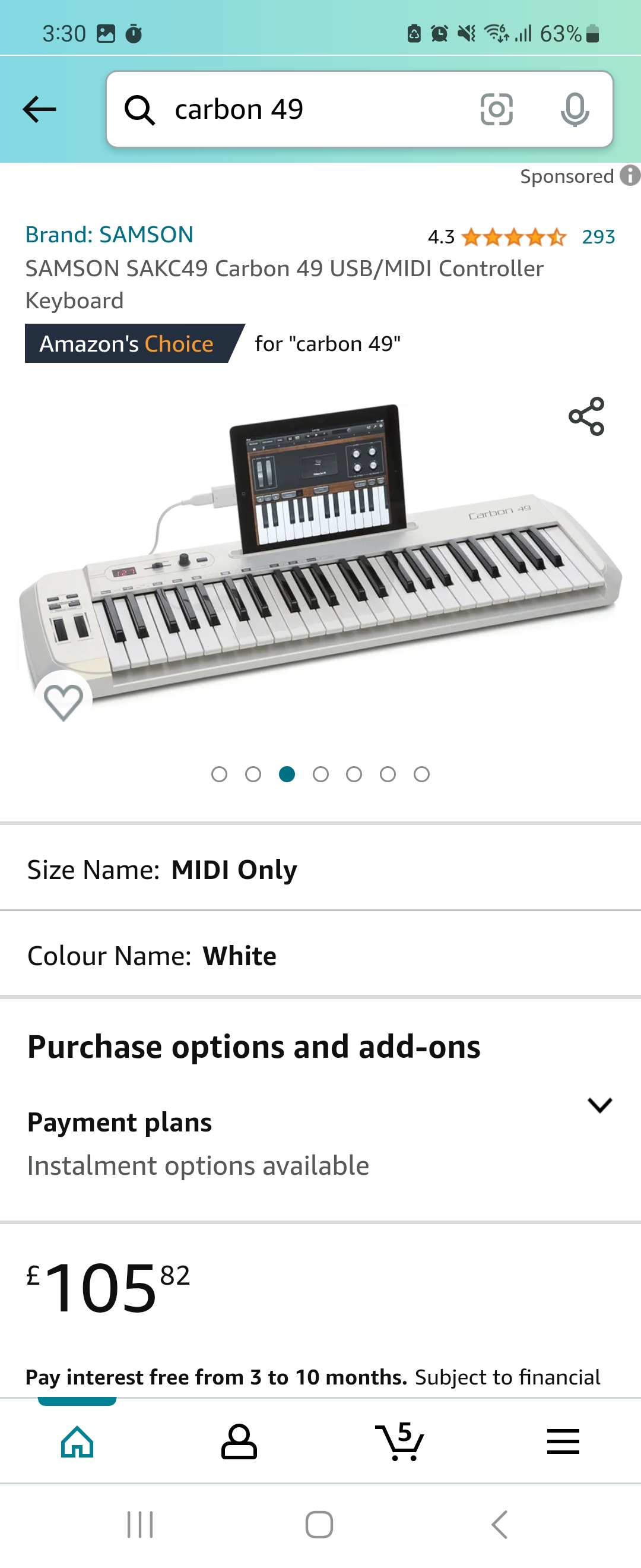Image resolution: width=641 pixels, height=1568 pixels.
Task: Add keyboard to wish list heart
Action: (x=64, y=702)
